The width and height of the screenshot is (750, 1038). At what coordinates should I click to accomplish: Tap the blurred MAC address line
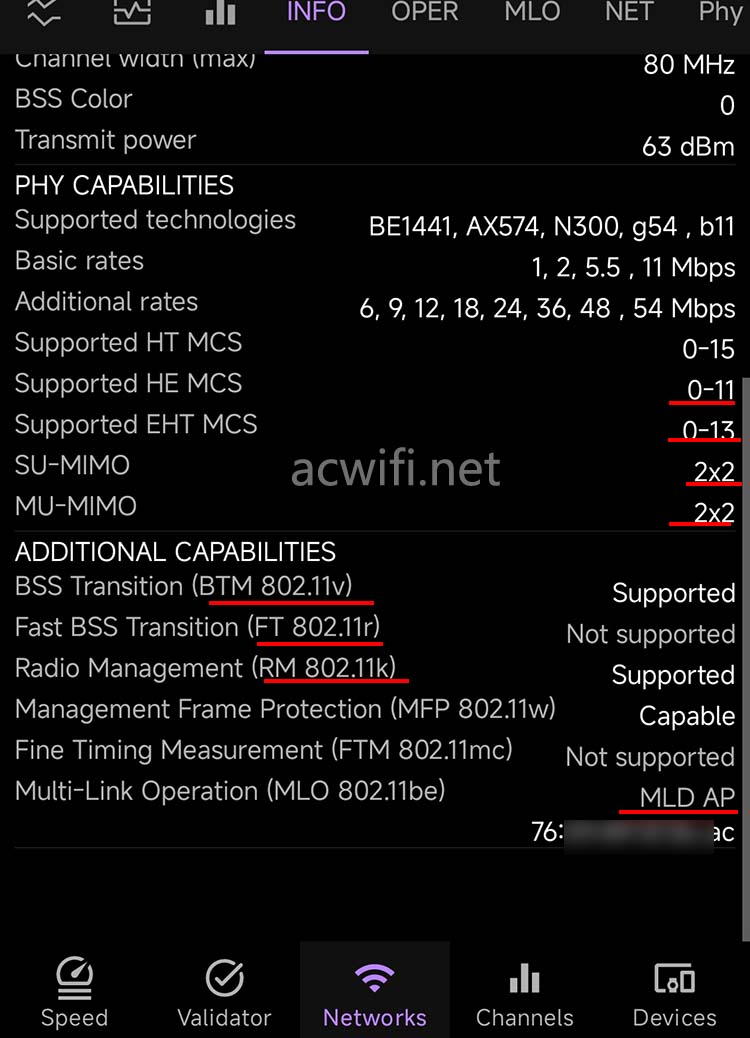pyautogui.click(x=633, y=832)
